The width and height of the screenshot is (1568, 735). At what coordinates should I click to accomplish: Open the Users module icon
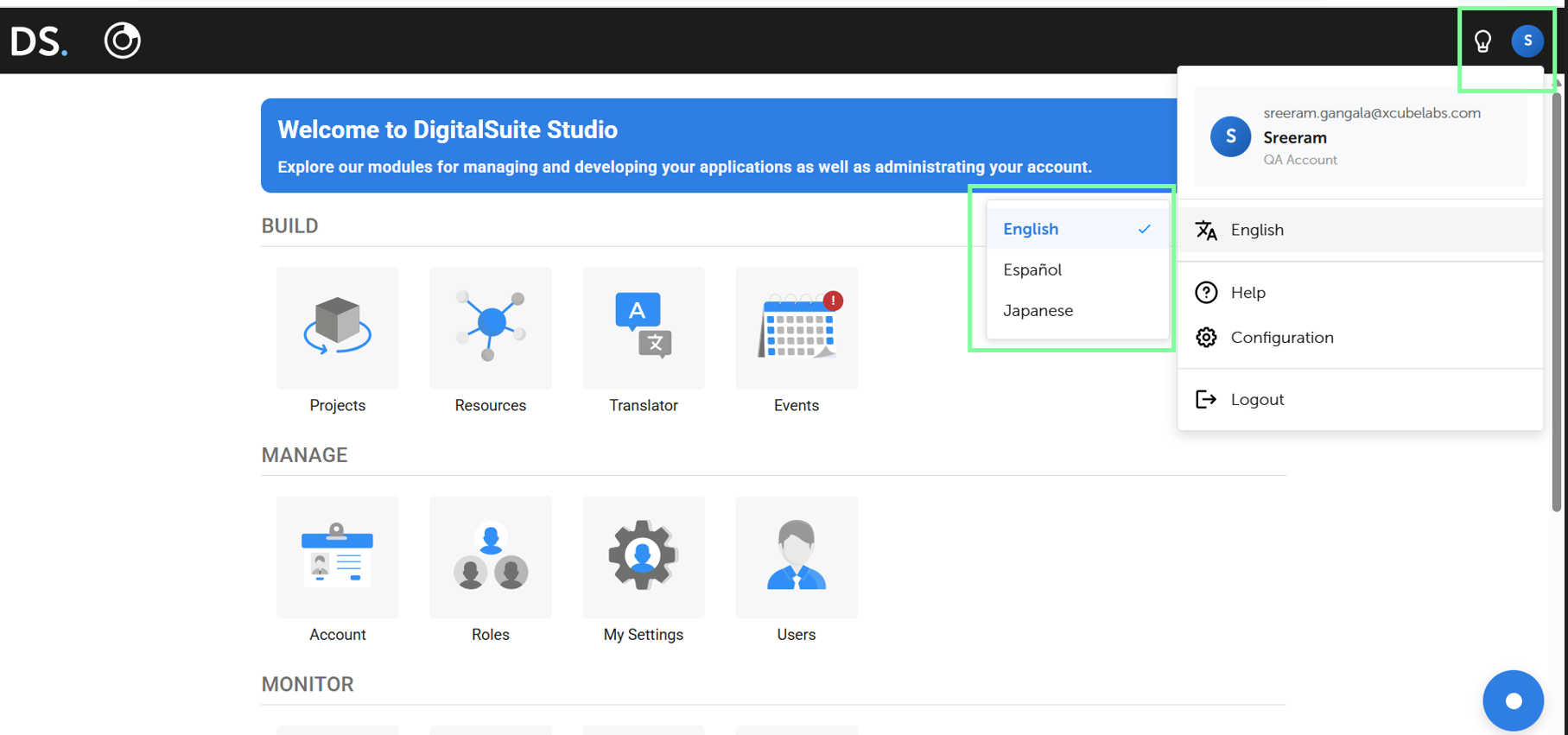pos(796,557)
